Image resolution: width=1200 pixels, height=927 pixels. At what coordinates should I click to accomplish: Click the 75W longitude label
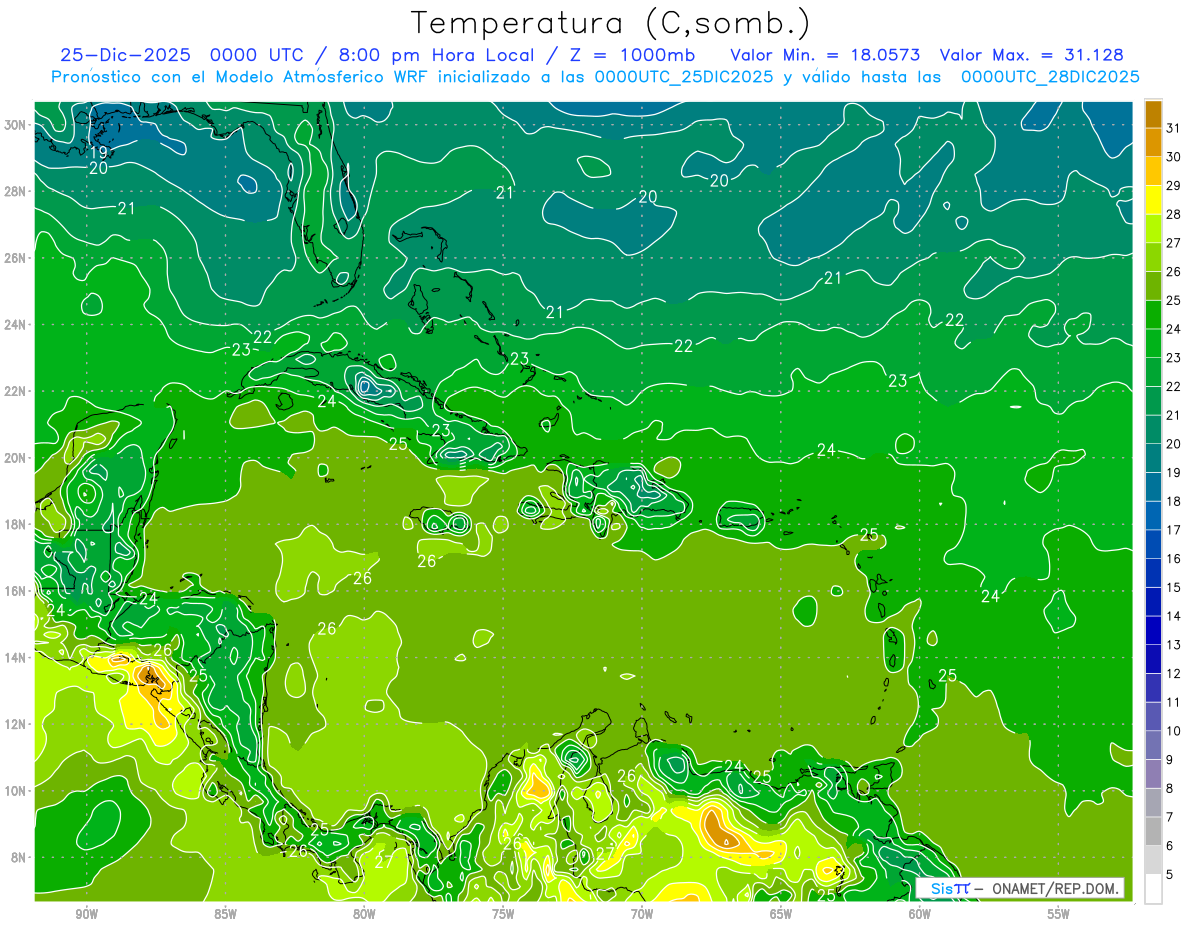click(503, 914)
